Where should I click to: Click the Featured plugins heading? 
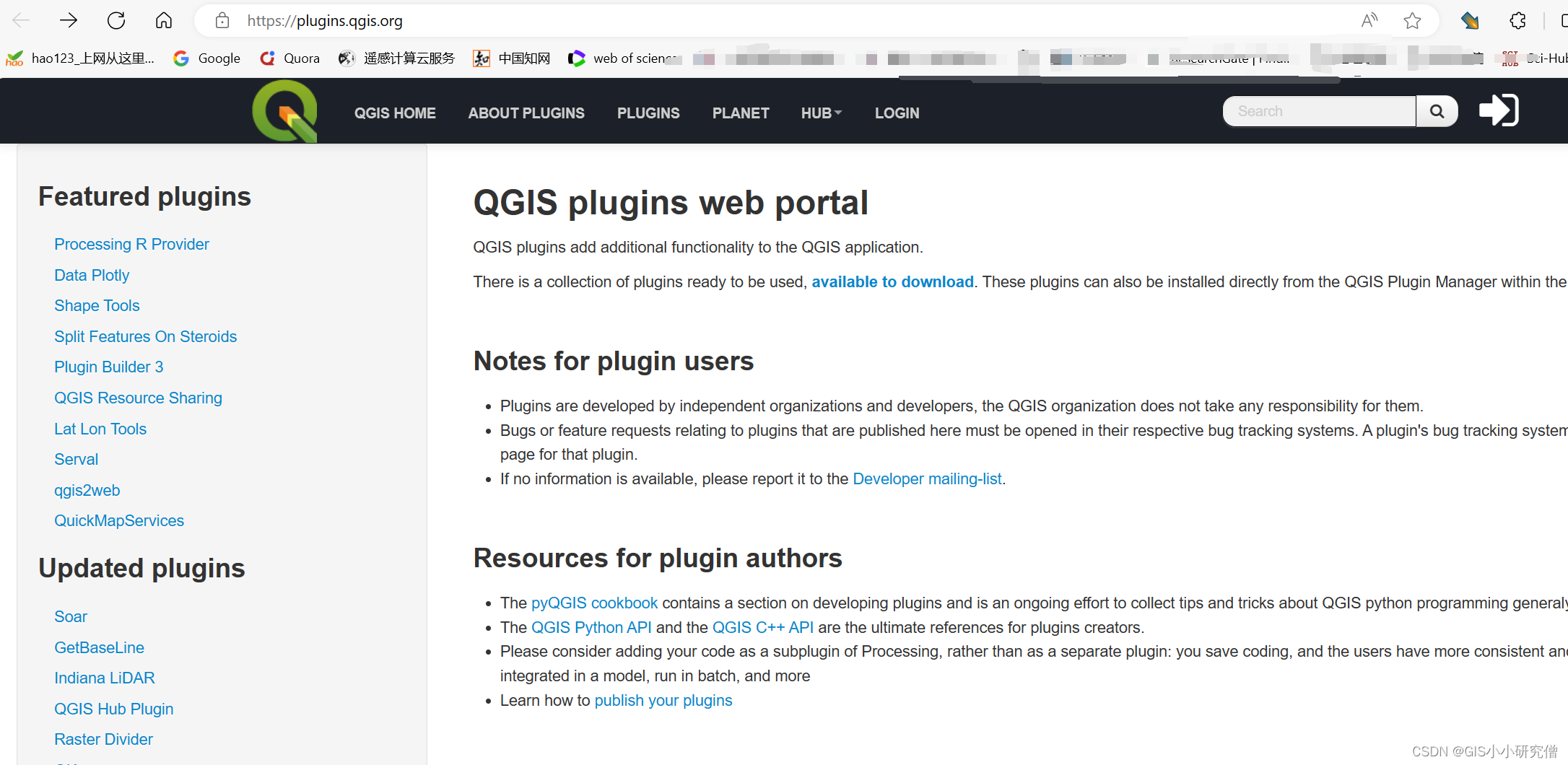[144, 196]
